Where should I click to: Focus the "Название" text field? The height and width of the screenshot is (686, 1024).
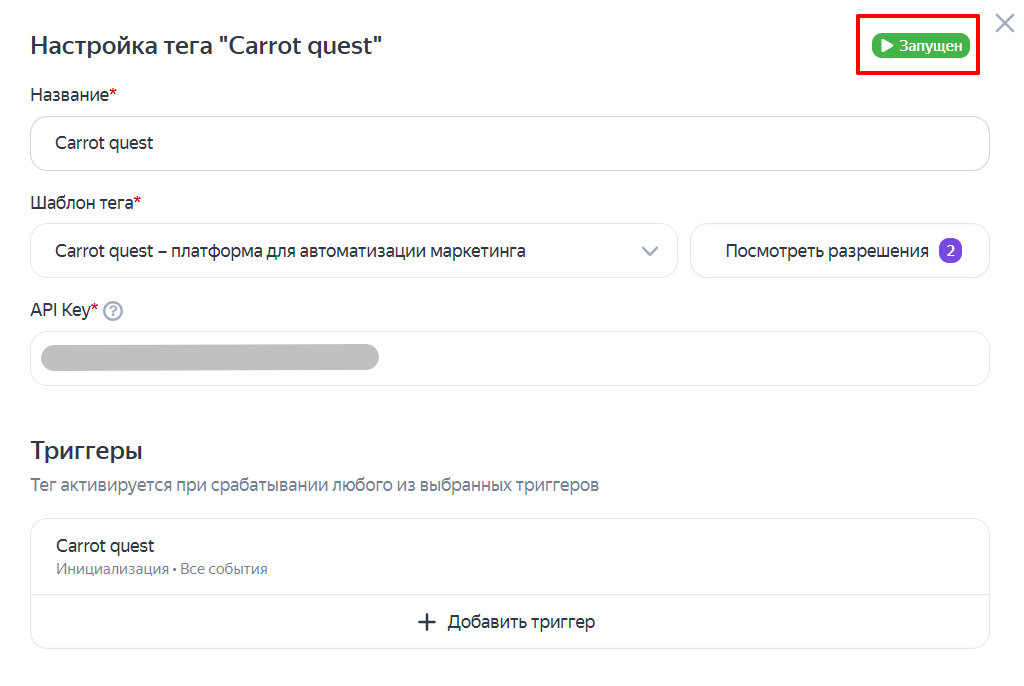point(509,143)
